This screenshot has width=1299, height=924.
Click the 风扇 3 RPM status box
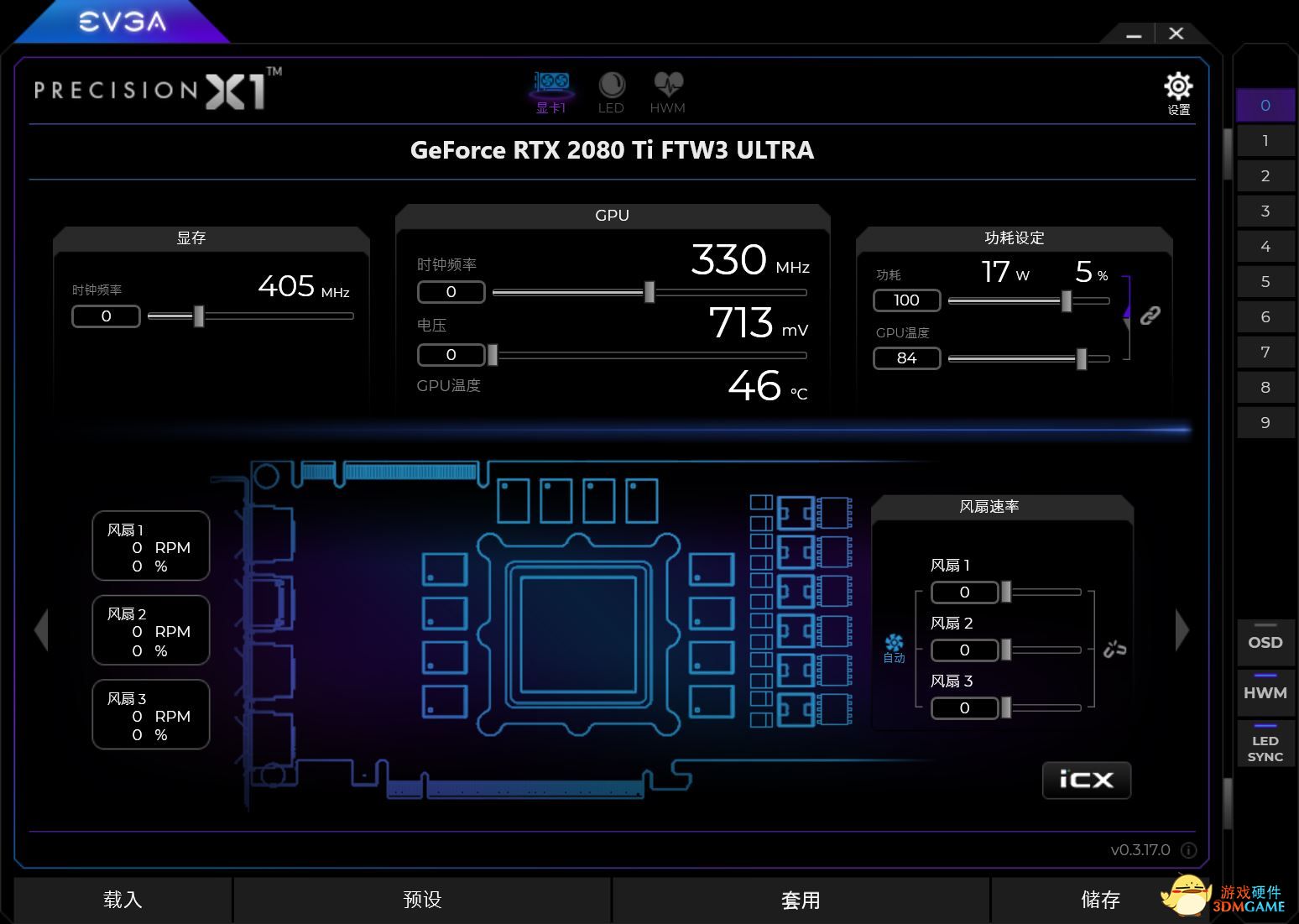(x=151, y=714)
